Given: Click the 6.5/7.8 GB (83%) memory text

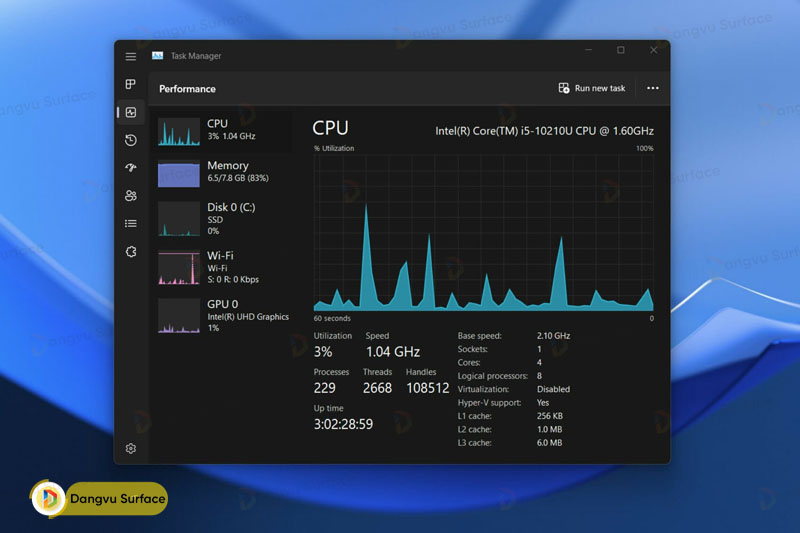Looking at the screenshot, I should click(238, 178).
